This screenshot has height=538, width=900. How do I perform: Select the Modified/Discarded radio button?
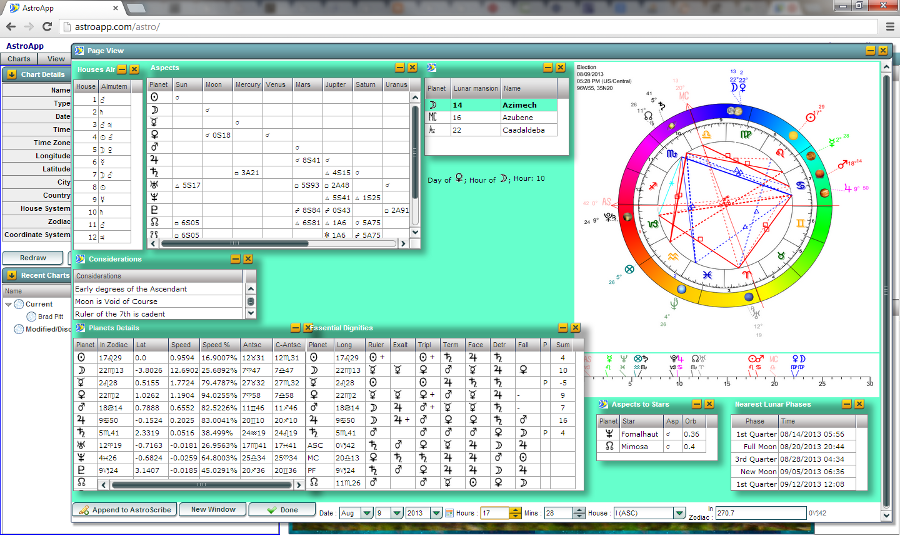click(x=19, y=329)
